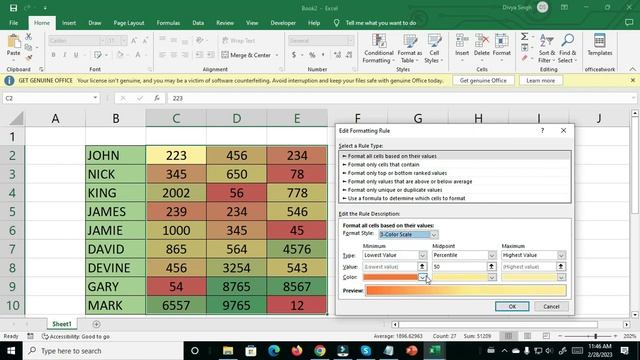Open the Format cells menu
Viewport: 640px width, 360px height.
point(502,49)
